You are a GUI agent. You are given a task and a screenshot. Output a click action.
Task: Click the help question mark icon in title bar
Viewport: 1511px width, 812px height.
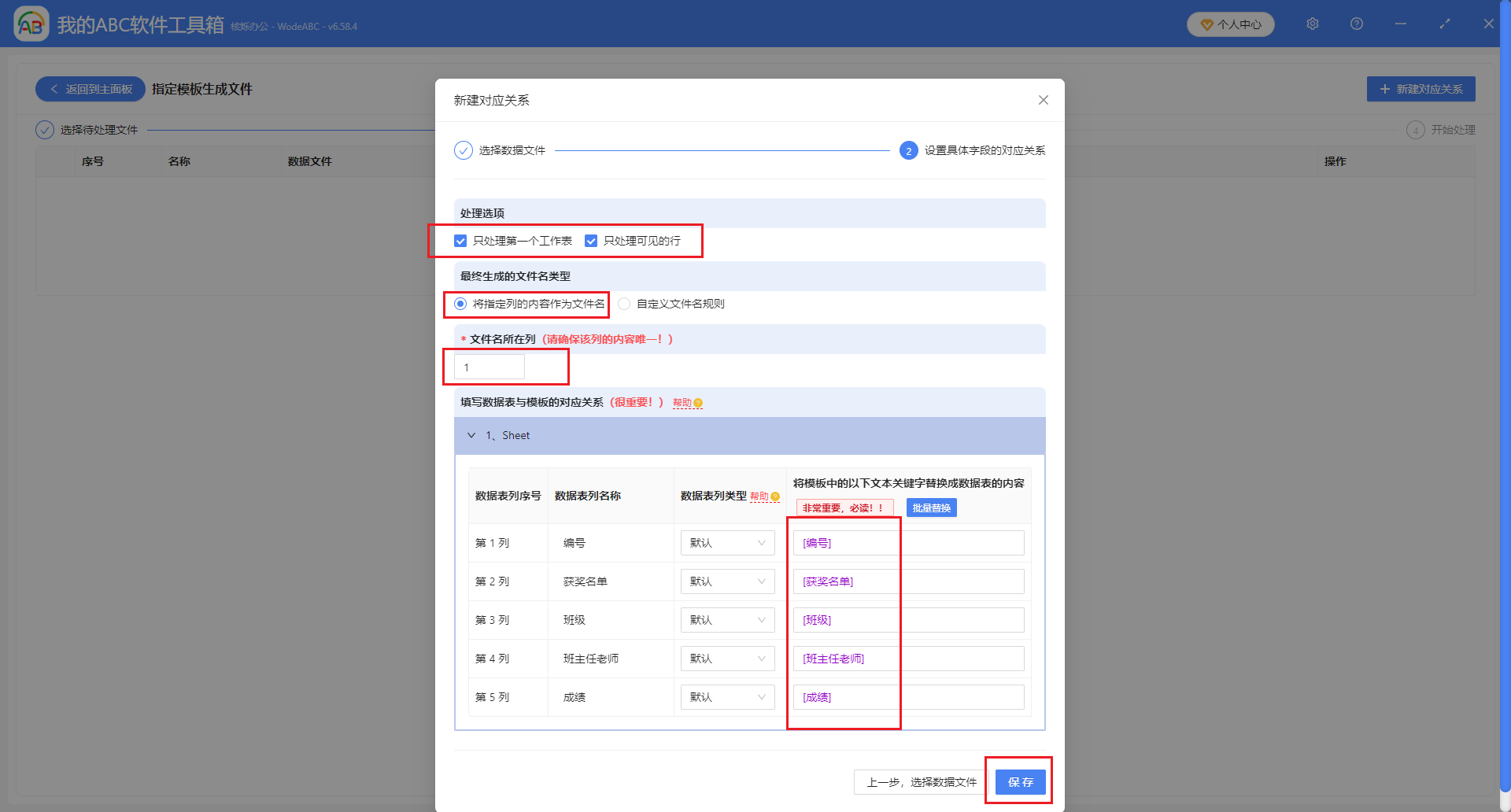(1356, 24)
